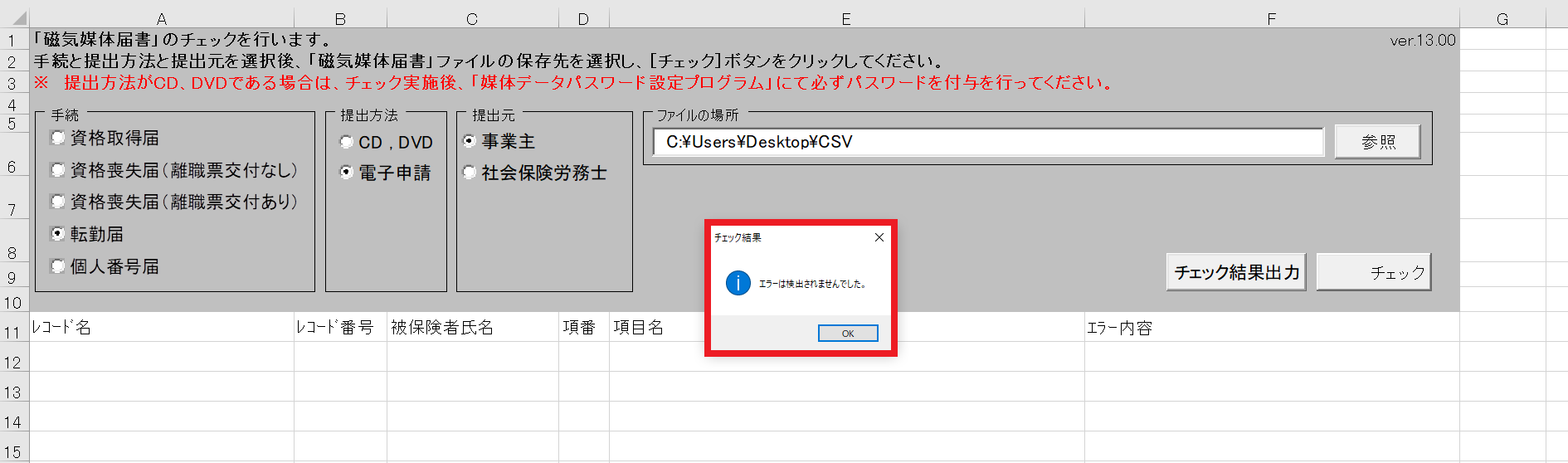Viewport: 1568px width, 463px height.
Task: Close the チェック結果 dialog with X
Action: click(x=879, y=237)
